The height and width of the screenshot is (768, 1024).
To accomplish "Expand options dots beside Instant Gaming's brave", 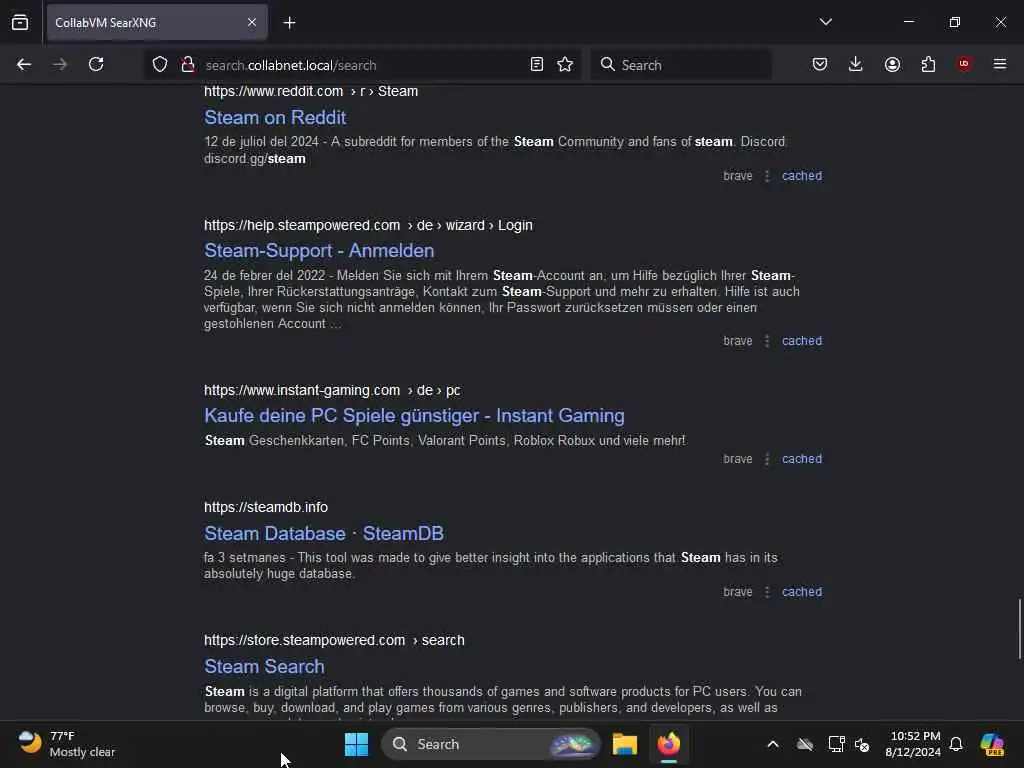I will 767,460.
